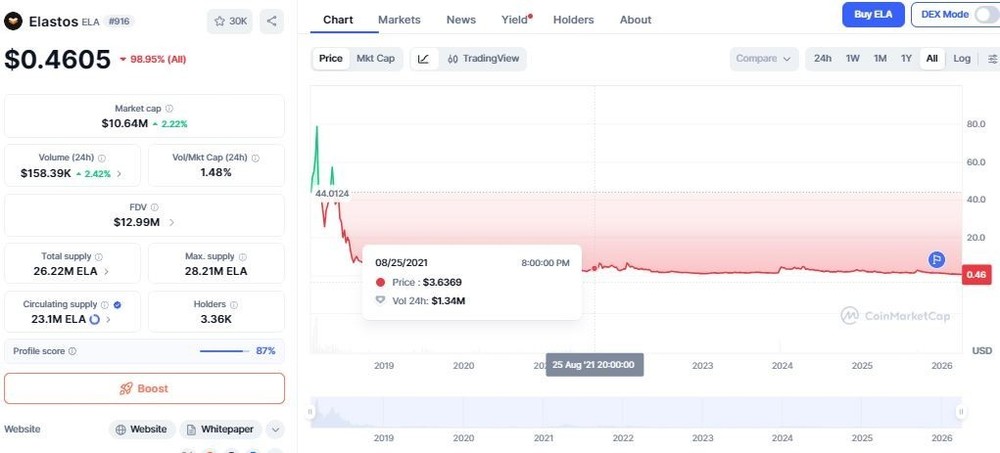Add Elastos to watchlist via star button
The image size is (1000, 453).
point(230,21)
